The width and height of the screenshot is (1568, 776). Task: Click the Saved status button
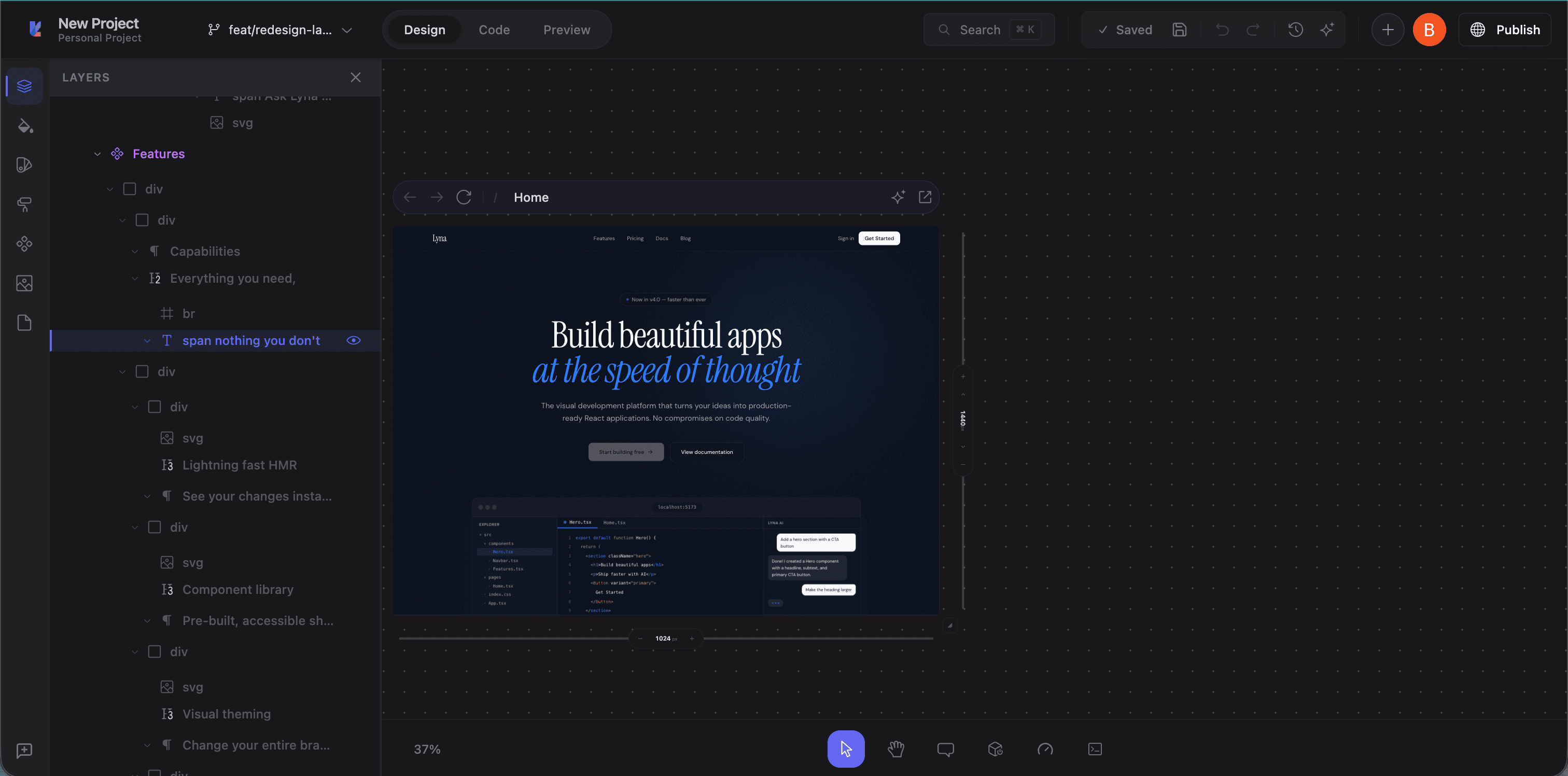pos(1125,29)
